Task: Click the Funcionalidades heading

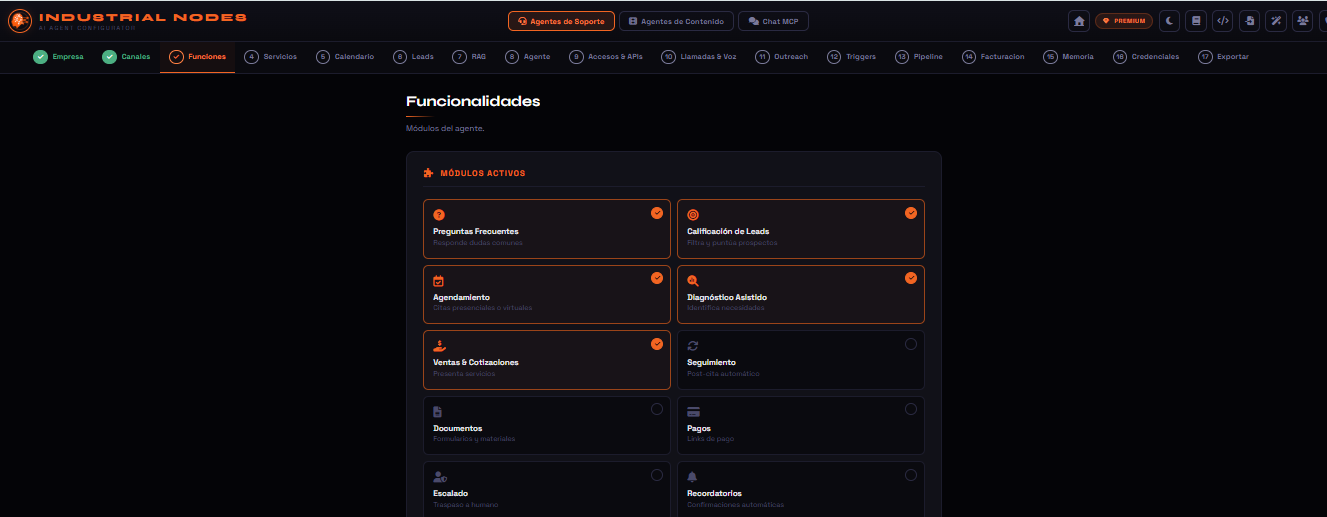Action: 473,101
